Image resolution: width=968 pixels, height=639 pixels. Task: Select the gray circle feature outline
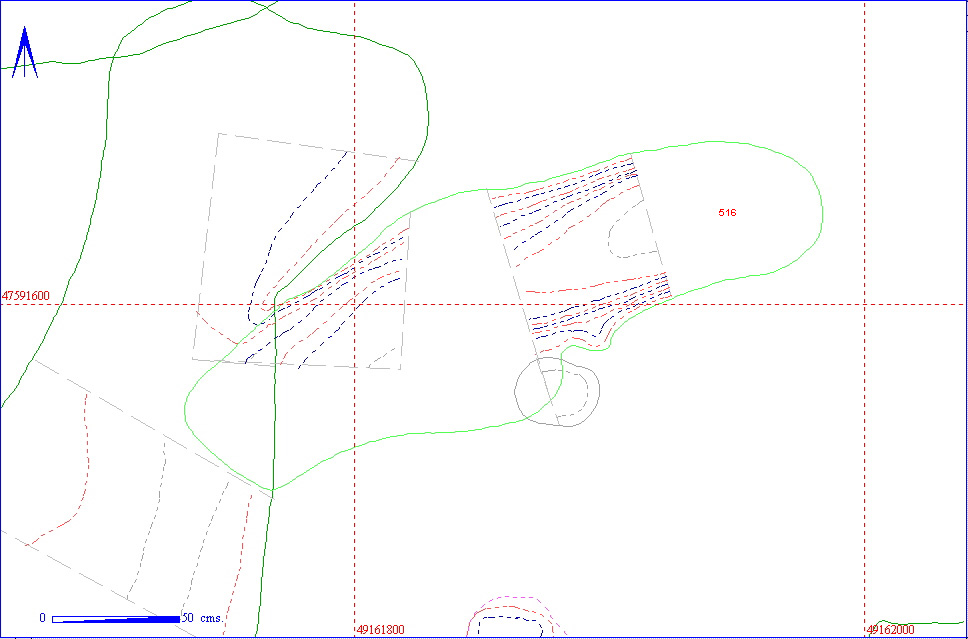(x=557, y=391)
